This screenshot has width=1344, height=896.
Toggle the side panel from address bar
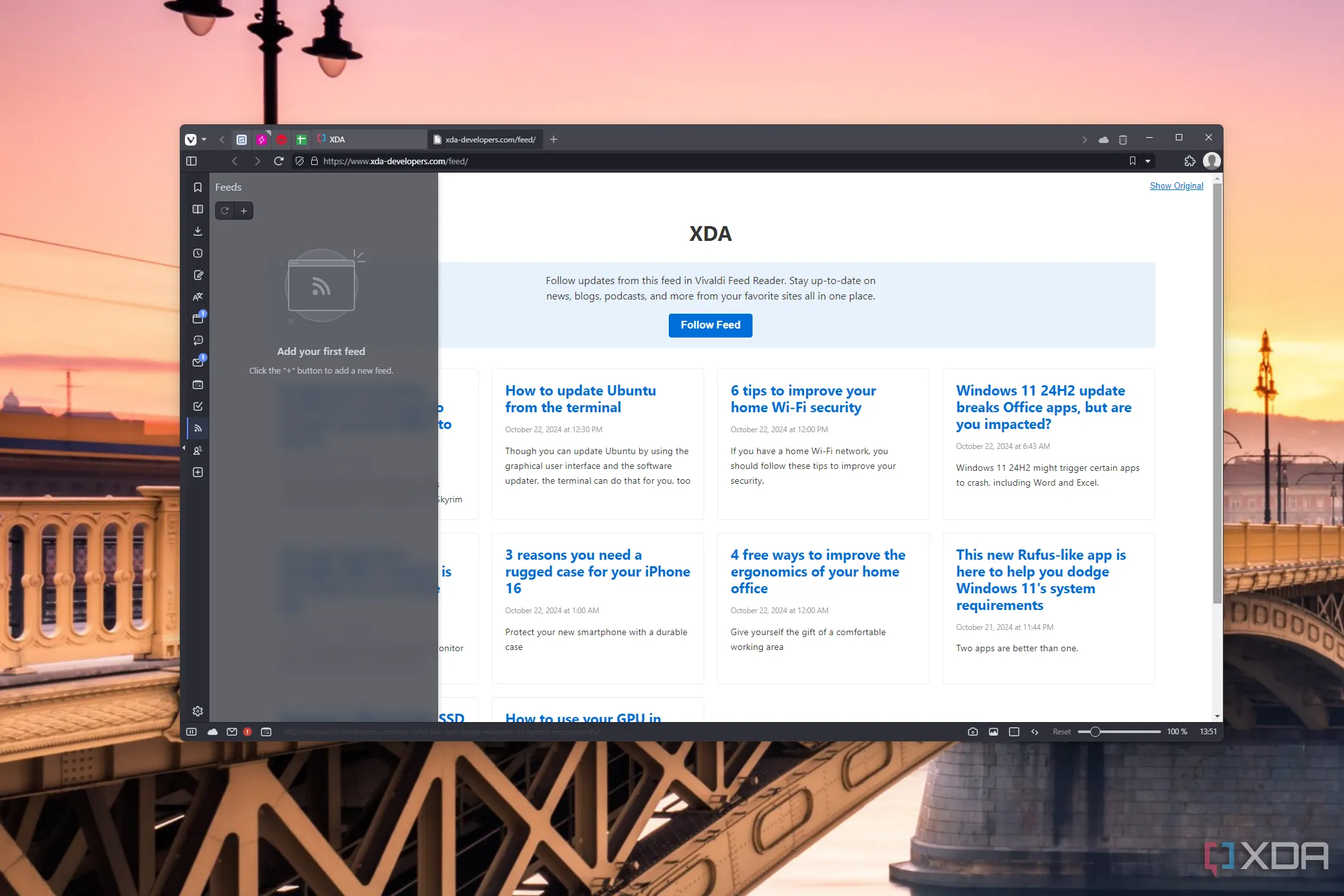(191, 161)
